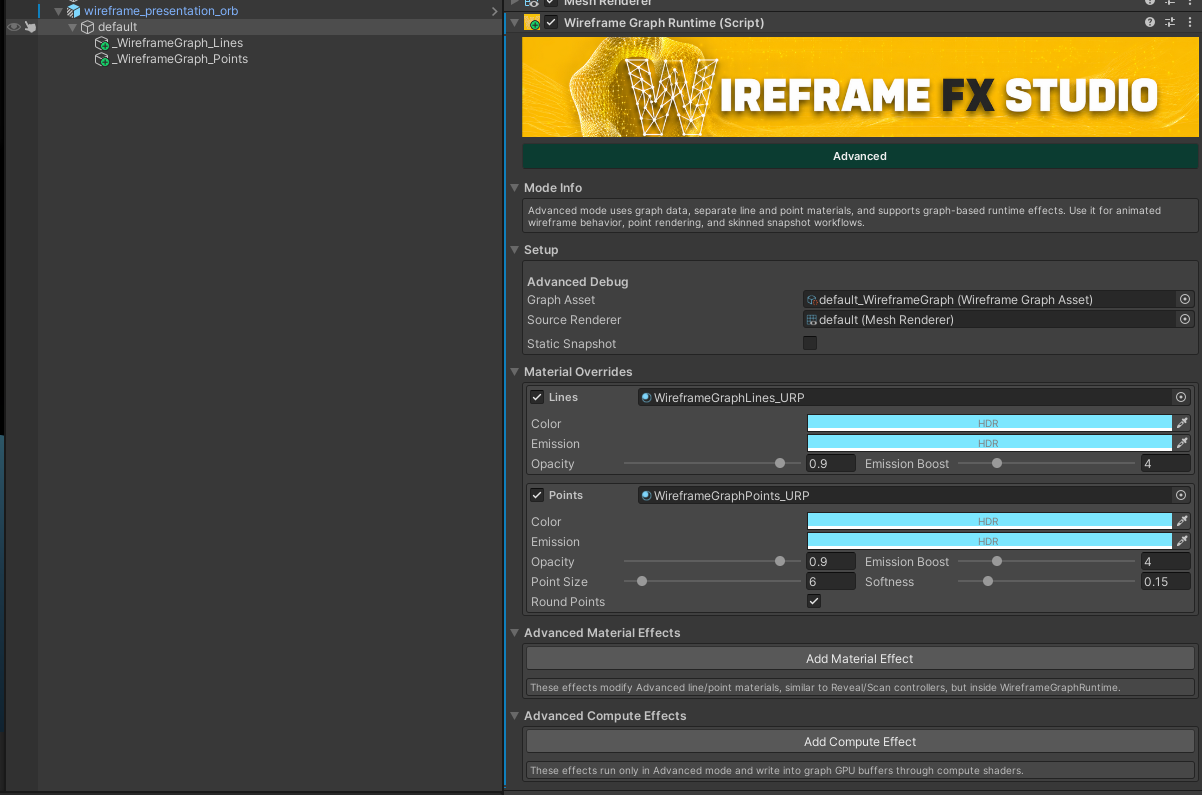
Task: Click the wireframe_presentation_orb prefab icon
Action: [x=73, y=11]
